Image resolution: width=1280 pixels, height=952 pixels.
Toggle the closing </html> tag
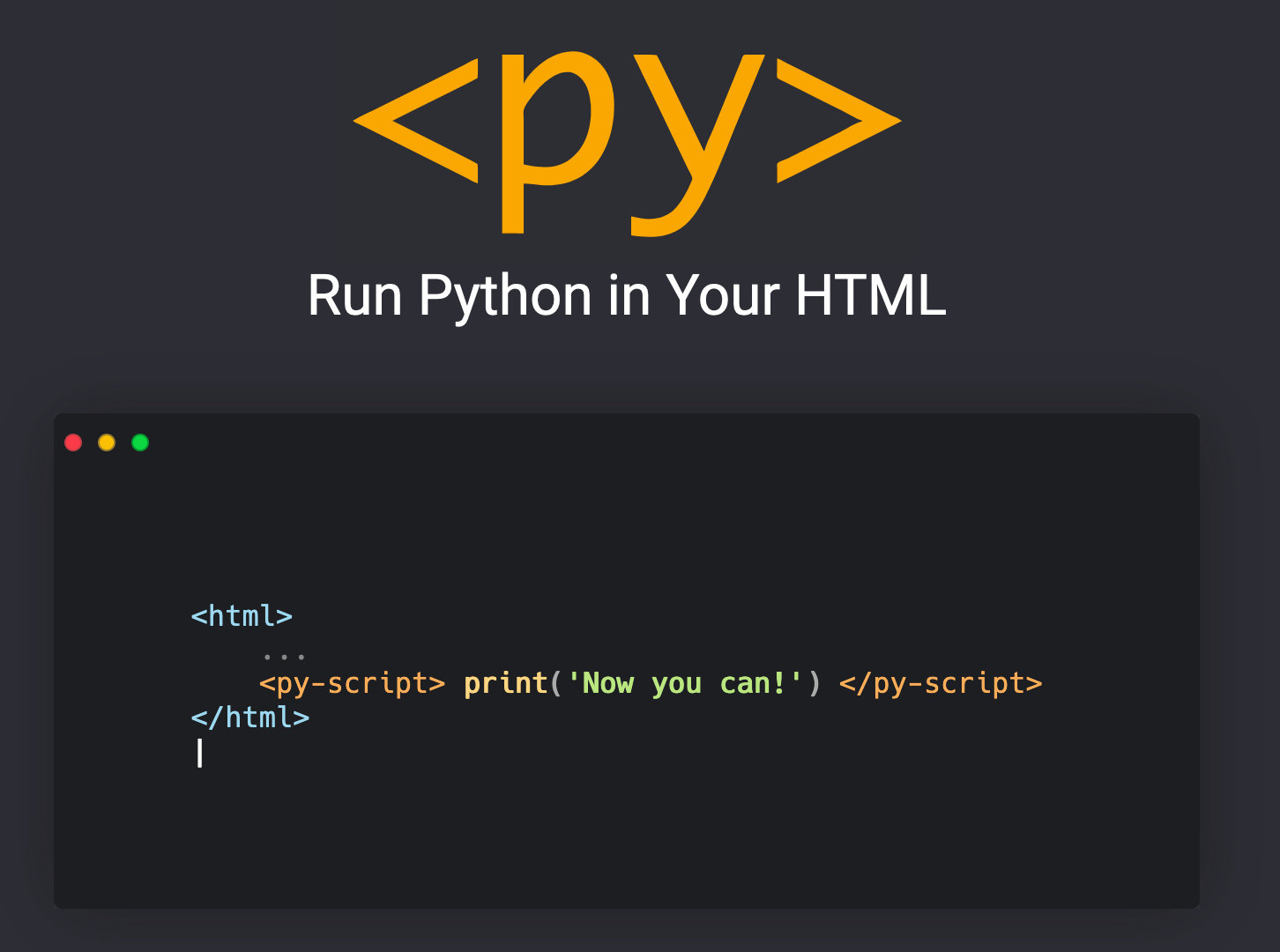250,718
